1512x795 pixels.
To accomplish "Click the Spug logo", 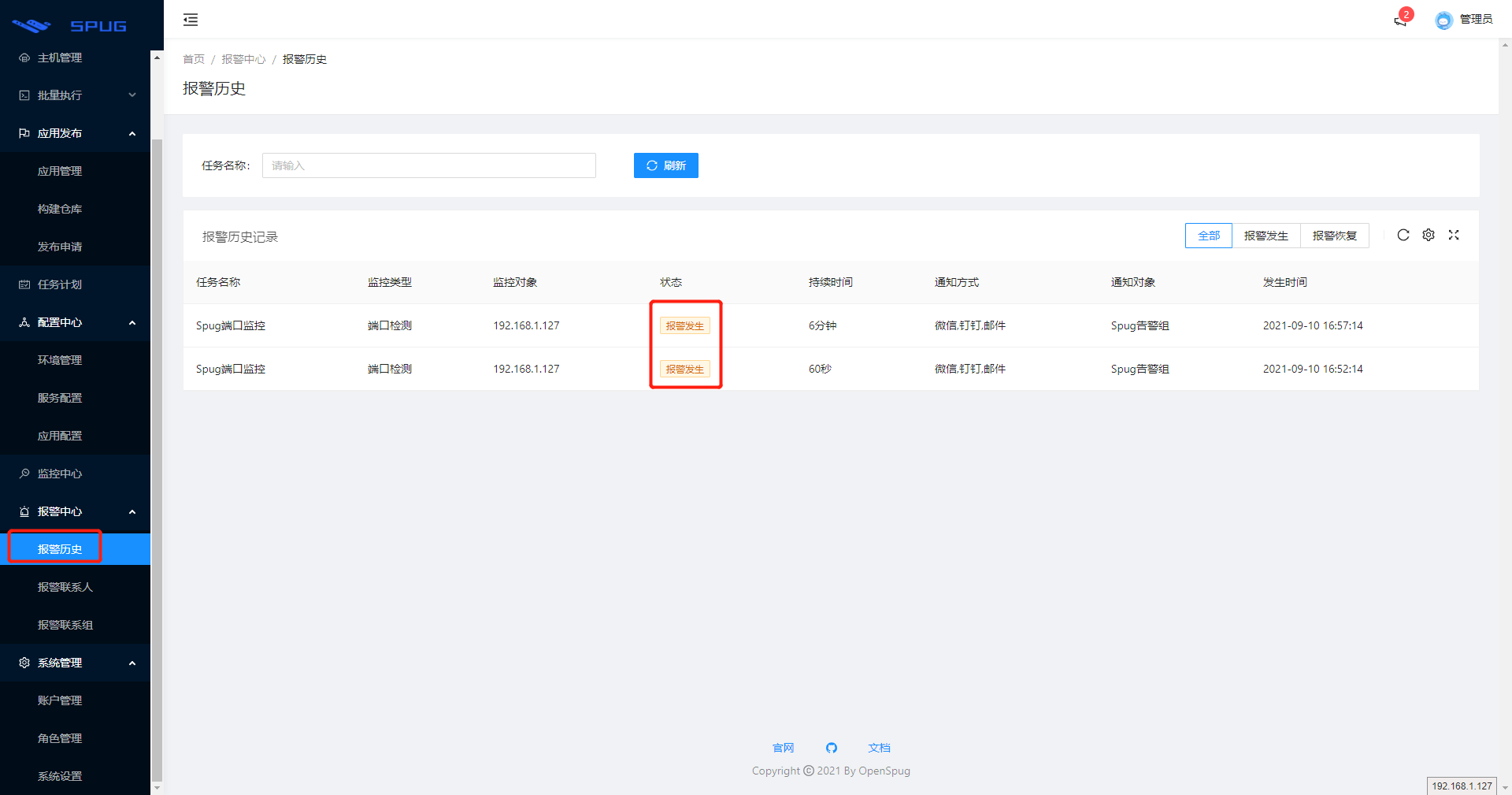I will 69,26.
